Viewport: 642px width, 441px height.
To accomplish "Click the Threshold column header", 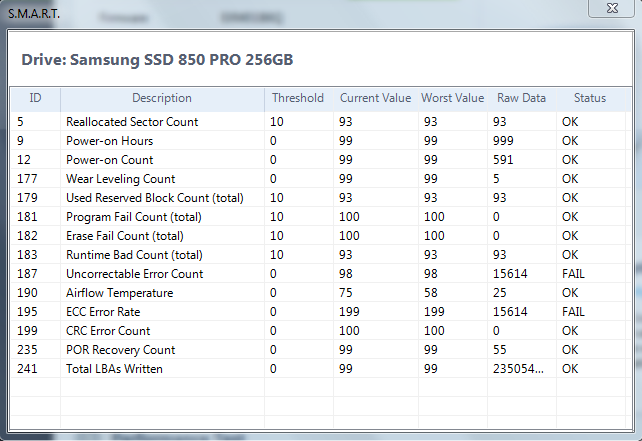I will click(298, 98).
